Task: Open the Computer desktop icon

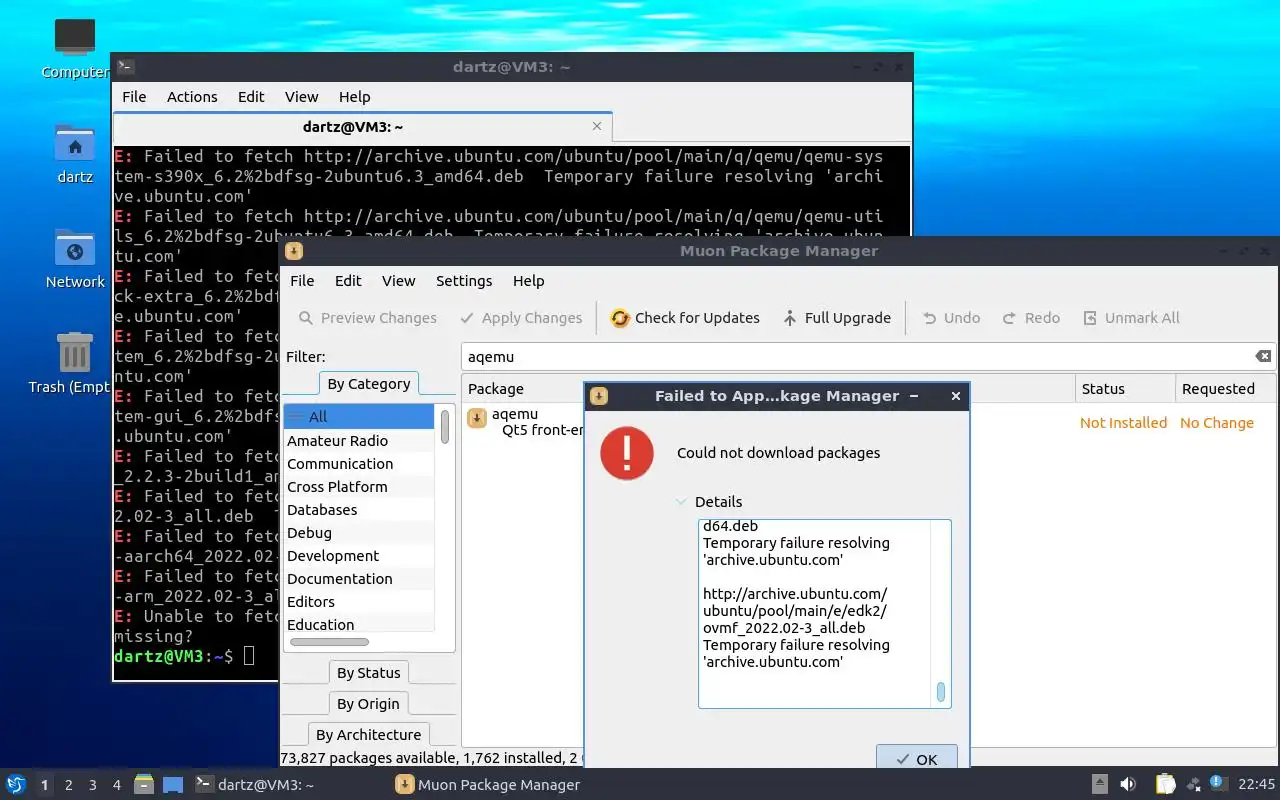Action: (75, 47)
